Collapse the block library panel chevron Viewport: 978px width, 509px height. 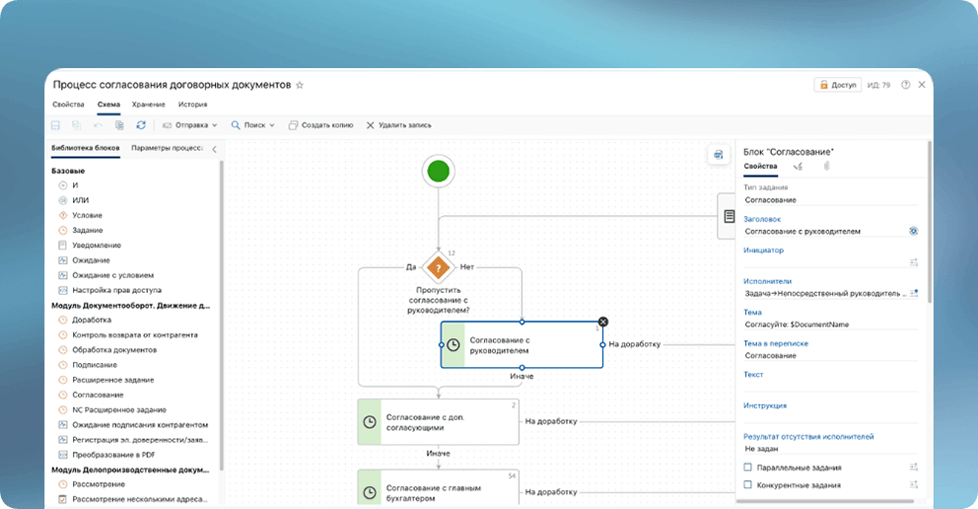click(214, 149)
